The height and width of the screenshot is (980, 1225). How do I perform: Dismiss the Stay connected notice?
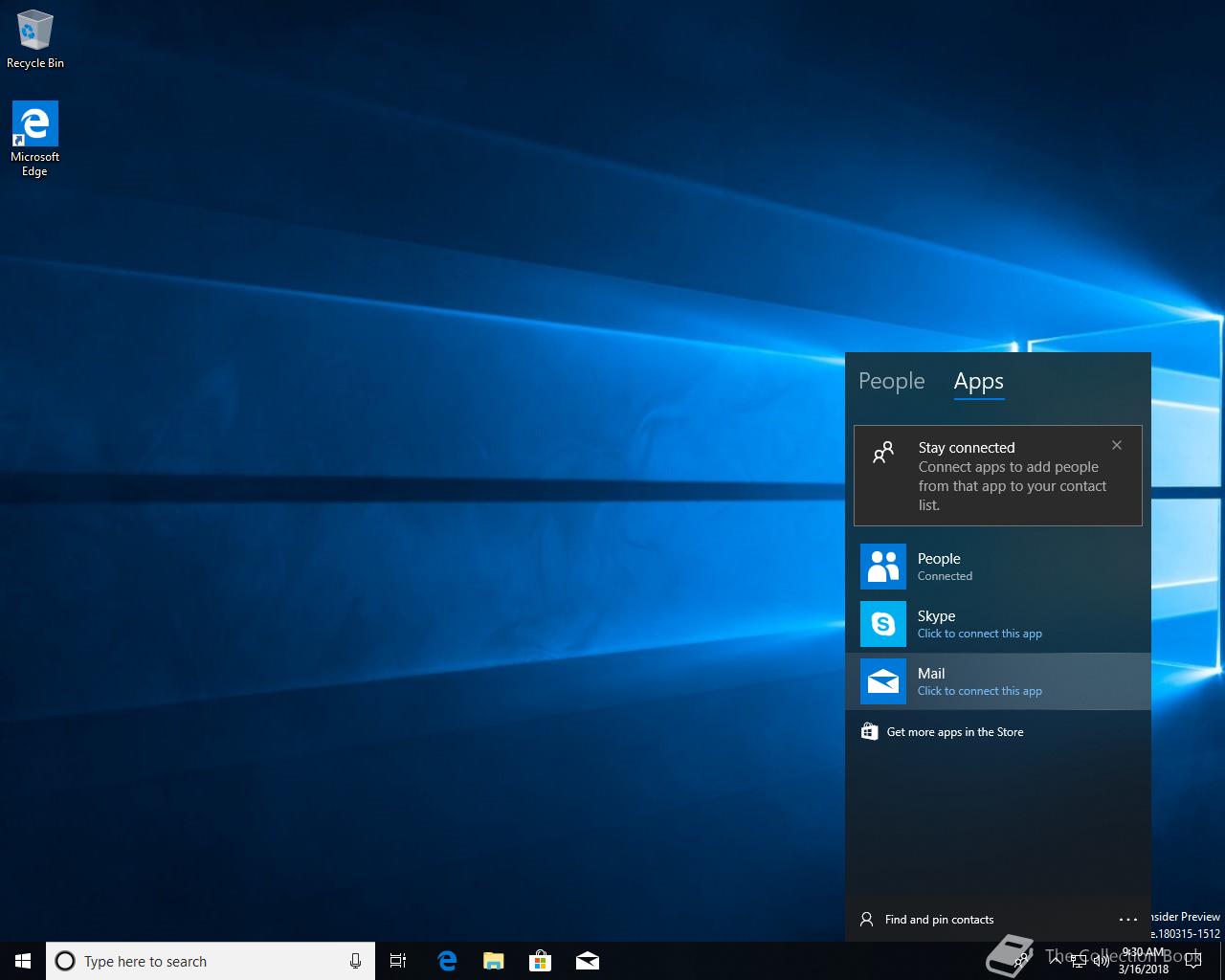[x=1116, y=445]
